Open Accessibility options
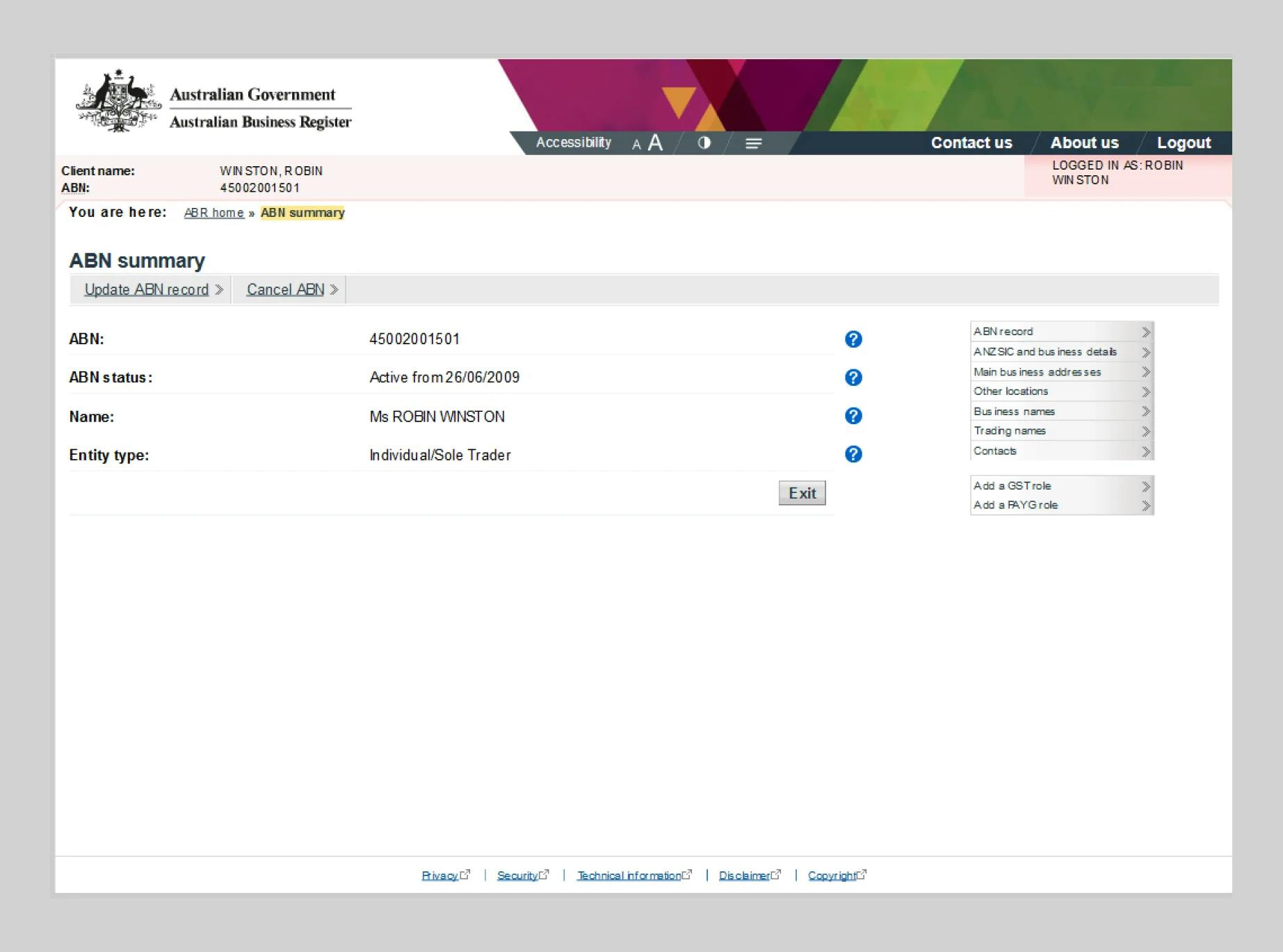The width and height of the screenshot is (1283, 952). (x=574, y=143)
